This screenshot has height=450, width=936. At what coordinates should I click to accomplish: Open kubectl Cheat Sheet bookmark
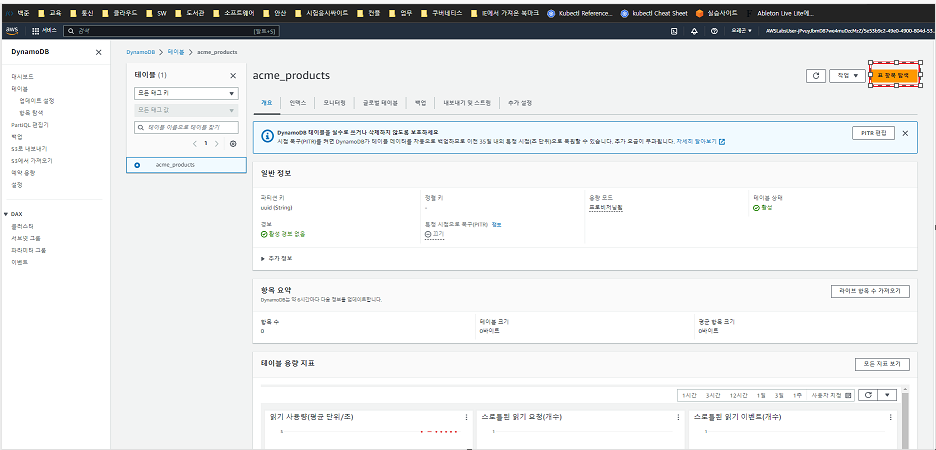(x=654, y=13)
